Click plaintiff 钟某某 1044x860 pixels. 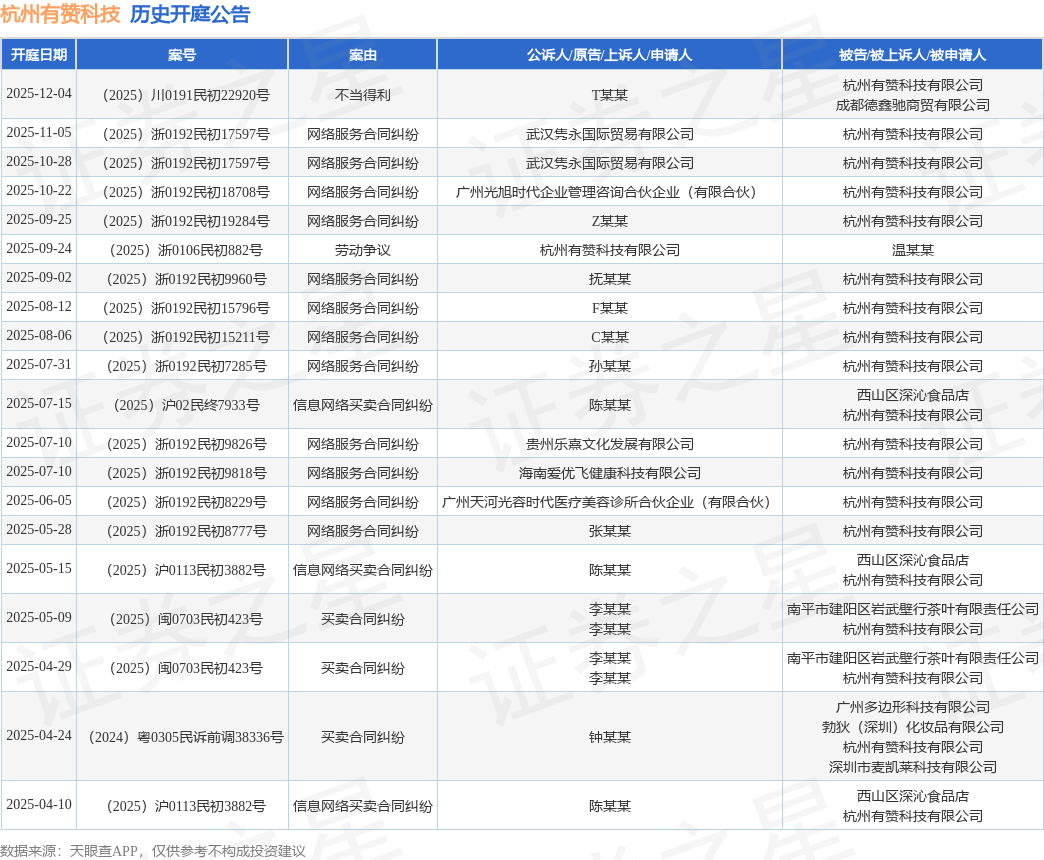pos(609,738)
